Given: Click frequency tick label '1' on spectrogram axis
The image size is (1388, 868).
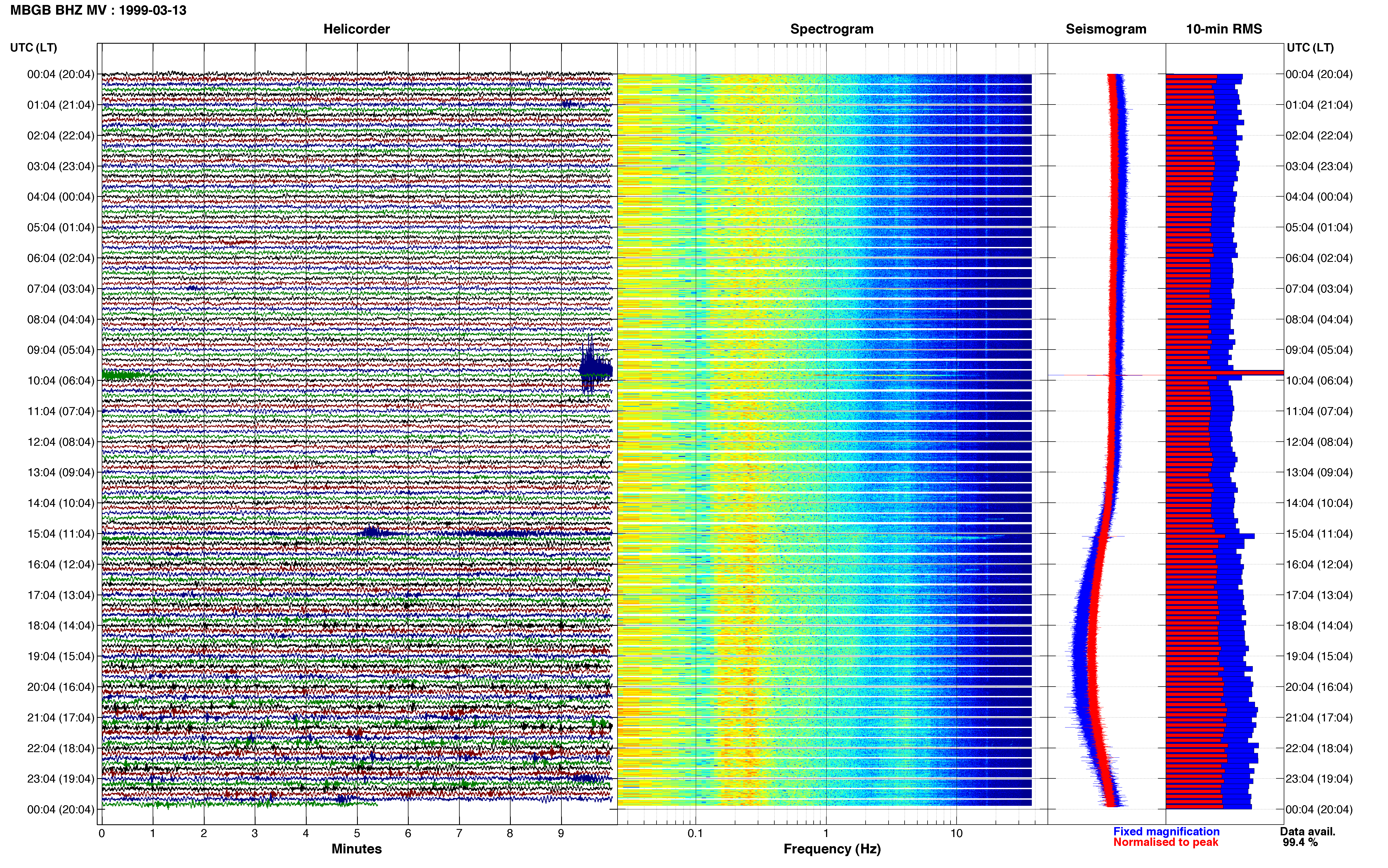Looking at the screenshot, I should click(x=826, y=833).
